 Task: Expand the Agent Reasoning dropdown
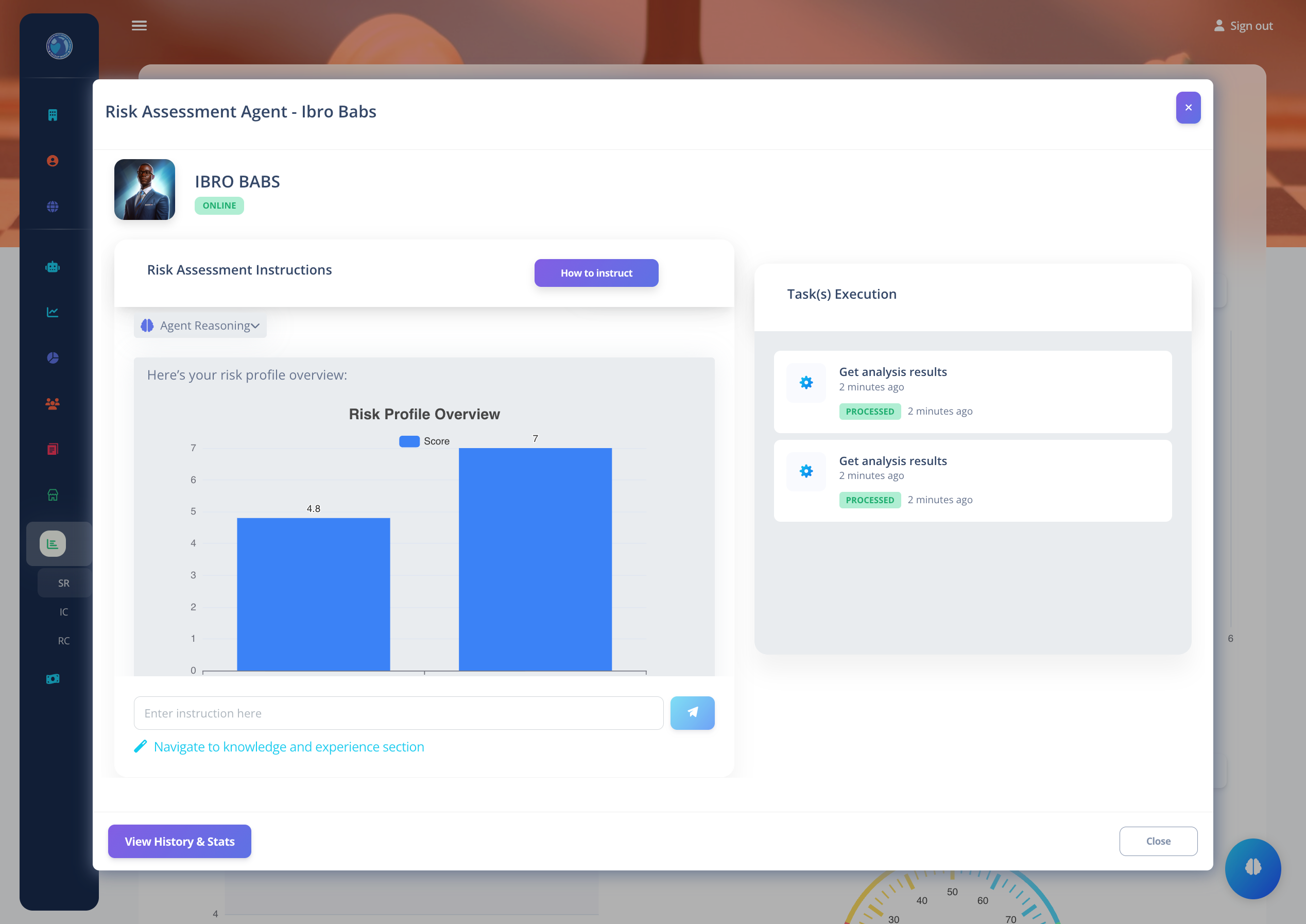200,326
